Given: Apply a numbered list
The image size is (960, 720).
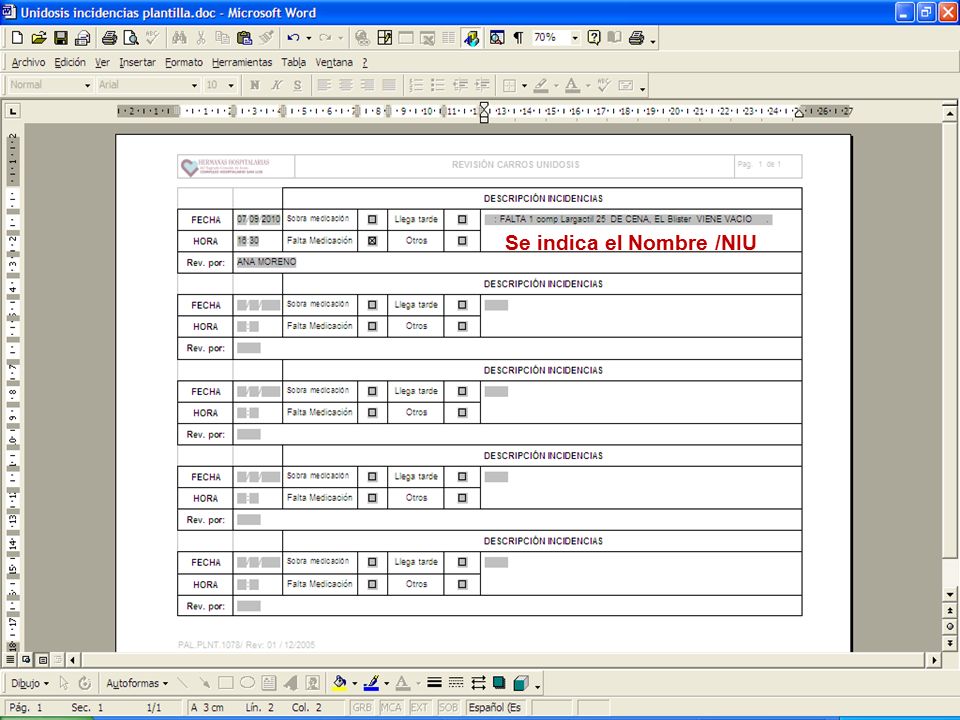Looking at the screenshot, I should (x=416, y=85).
